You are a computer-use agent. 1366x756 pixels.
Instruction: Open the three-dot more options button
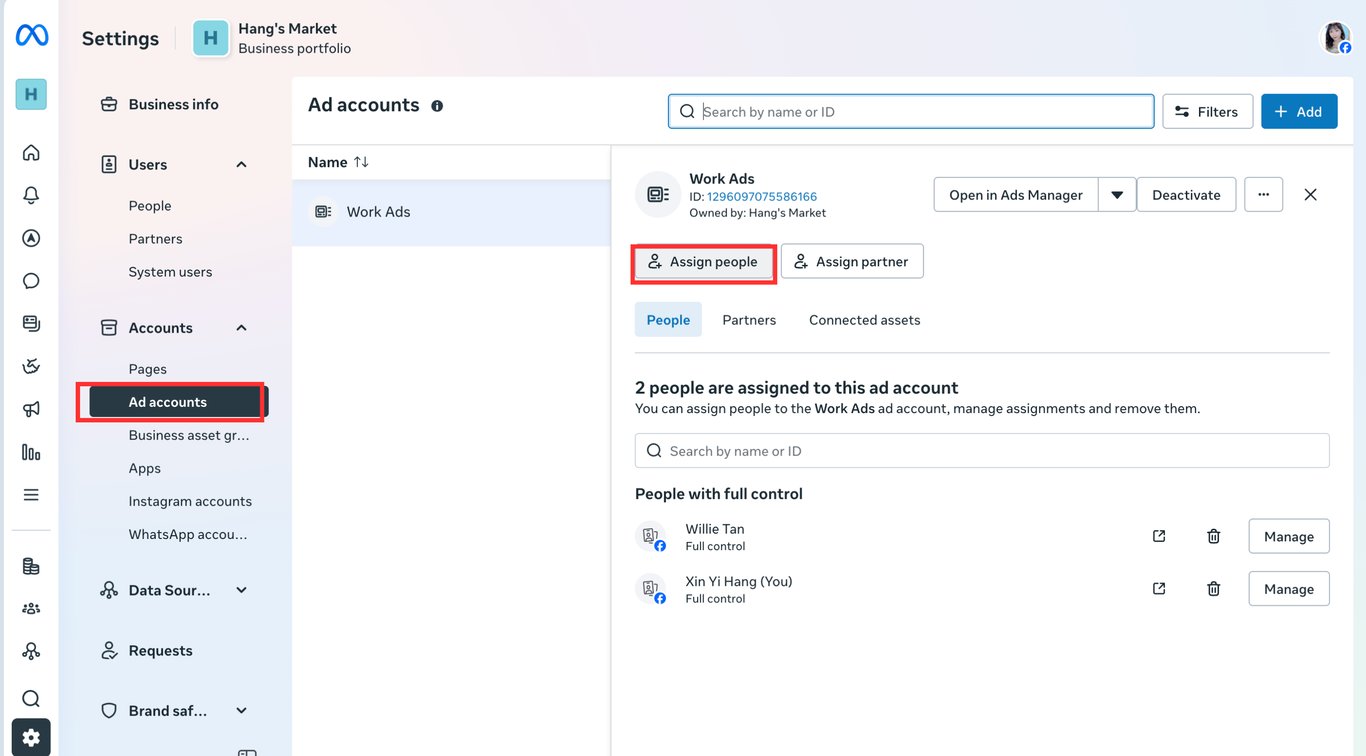click(x=1263, y=194)
